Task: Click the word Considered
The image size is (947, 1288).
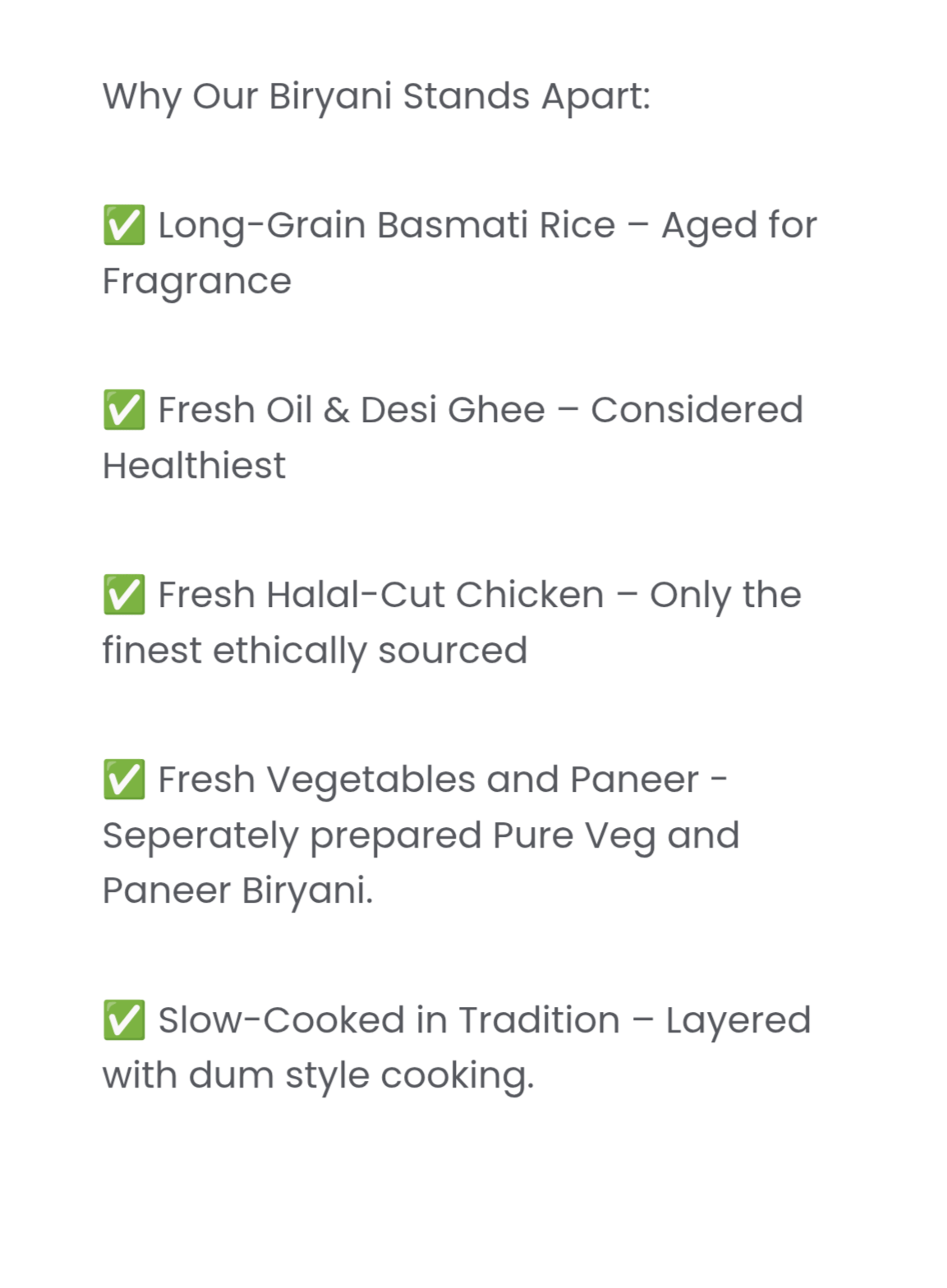Action: pyautogui.click(x=696, y=410)
